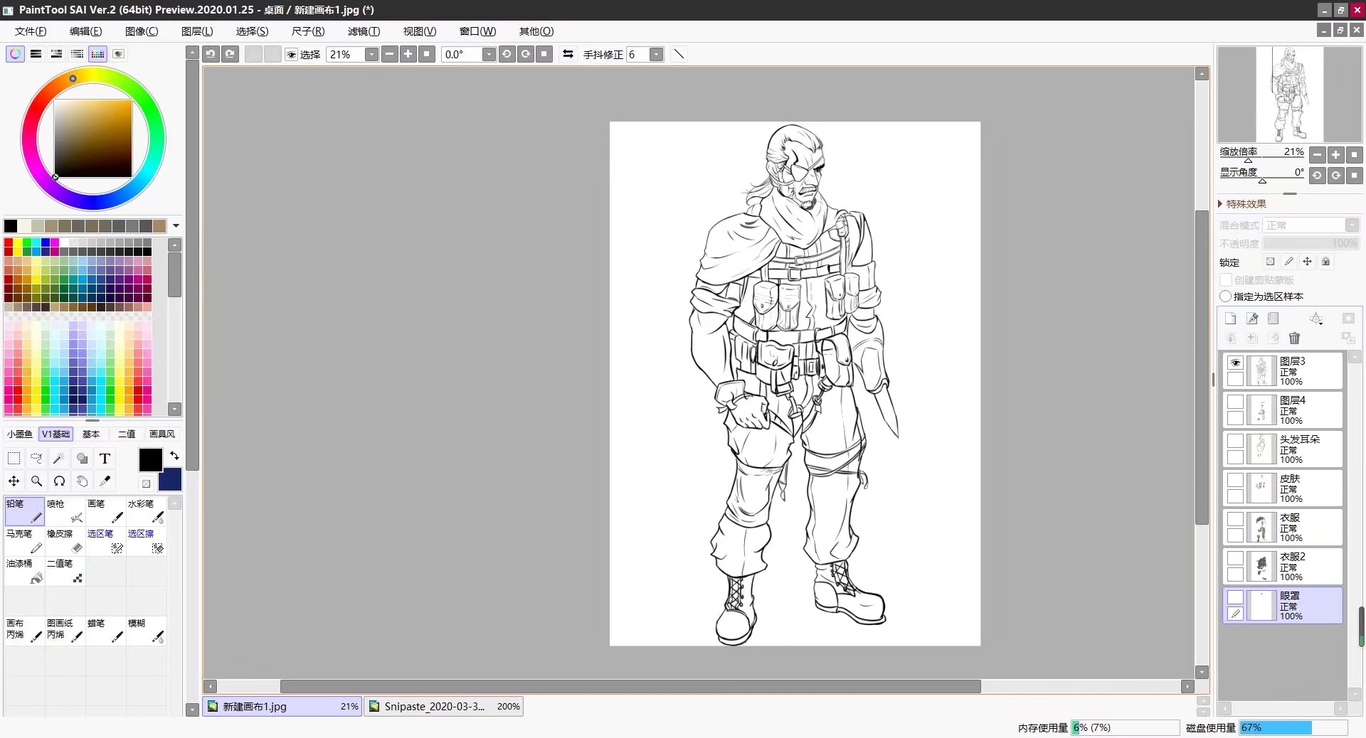Open the rotation angle dropdown in toolbar
1366x738 pixels.
click(489, 54)
